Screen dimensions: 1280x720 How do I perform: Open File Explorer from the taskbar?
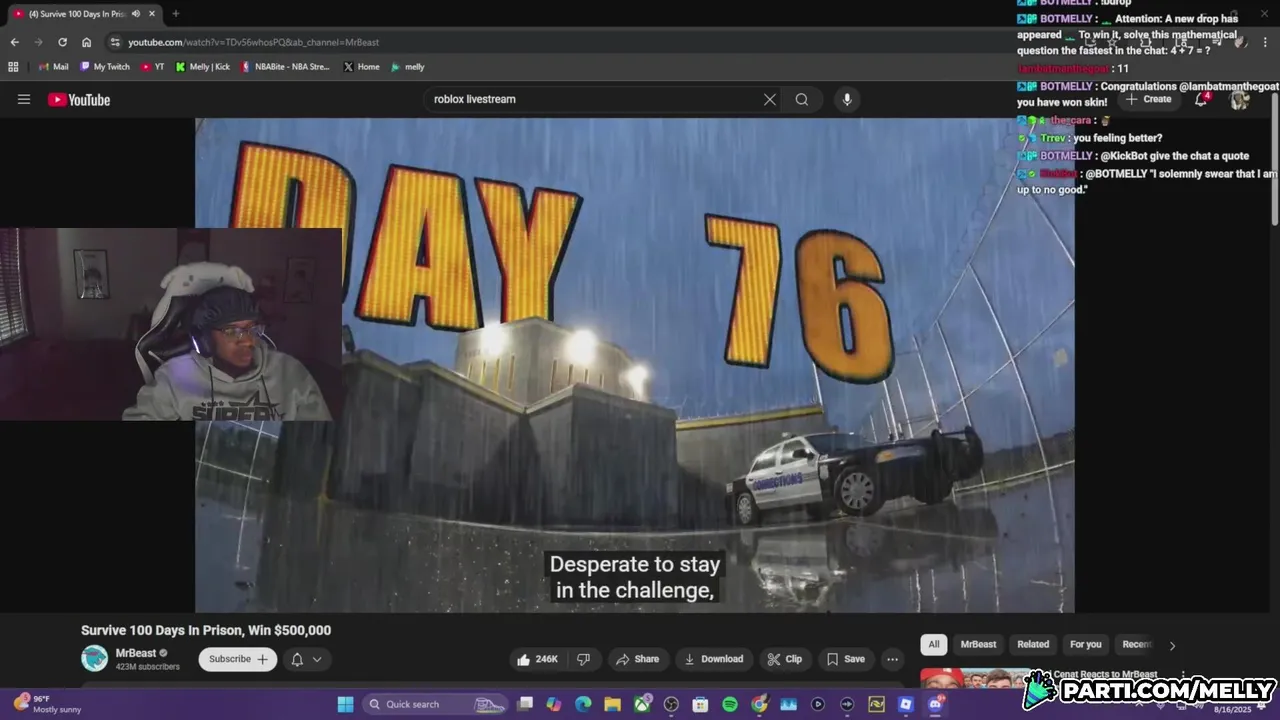(613, 704)
